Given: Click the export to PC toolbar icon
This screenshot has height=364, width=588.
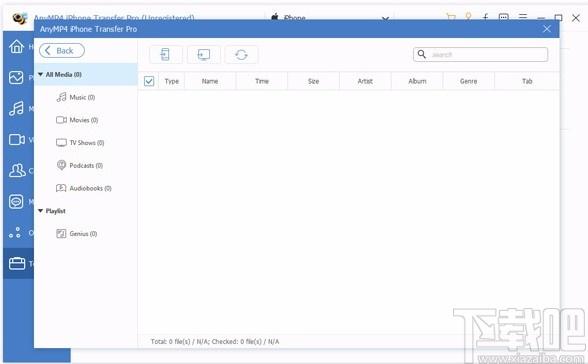Looking at the screenshot, I should click(x=204, y=55).
